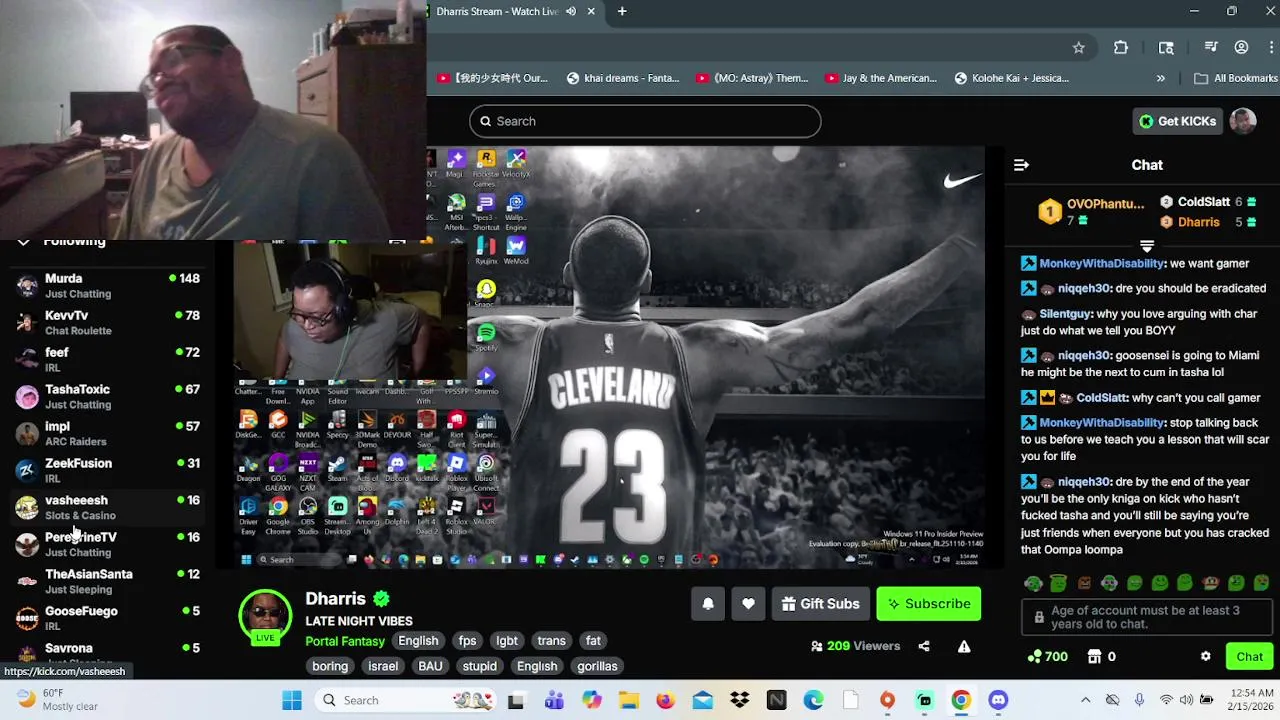Image resolution: width=1280 pixels, height=720 pixels.
Task: Pick the first headset emote in the chat row
Action: (1034, 583)
